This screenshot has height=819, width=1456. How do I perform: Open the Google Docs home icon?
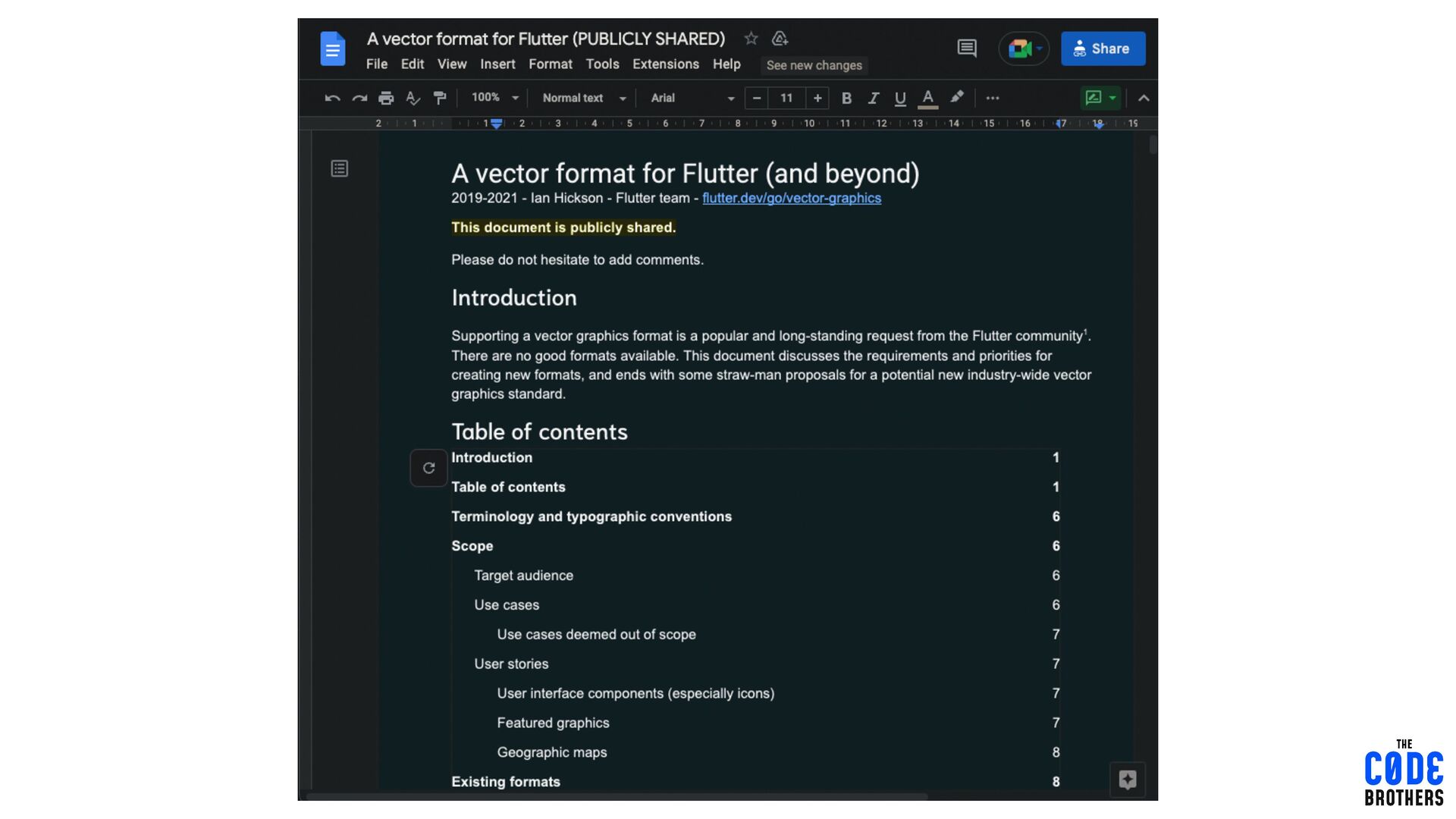[x=332, y=49]
